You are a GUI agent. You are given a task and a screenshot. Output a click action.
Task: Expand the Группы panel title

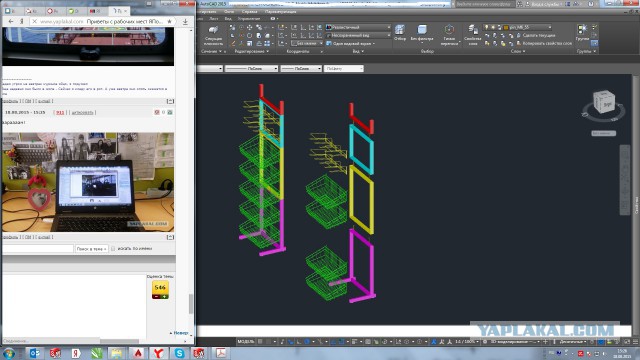tap(586, 51)
